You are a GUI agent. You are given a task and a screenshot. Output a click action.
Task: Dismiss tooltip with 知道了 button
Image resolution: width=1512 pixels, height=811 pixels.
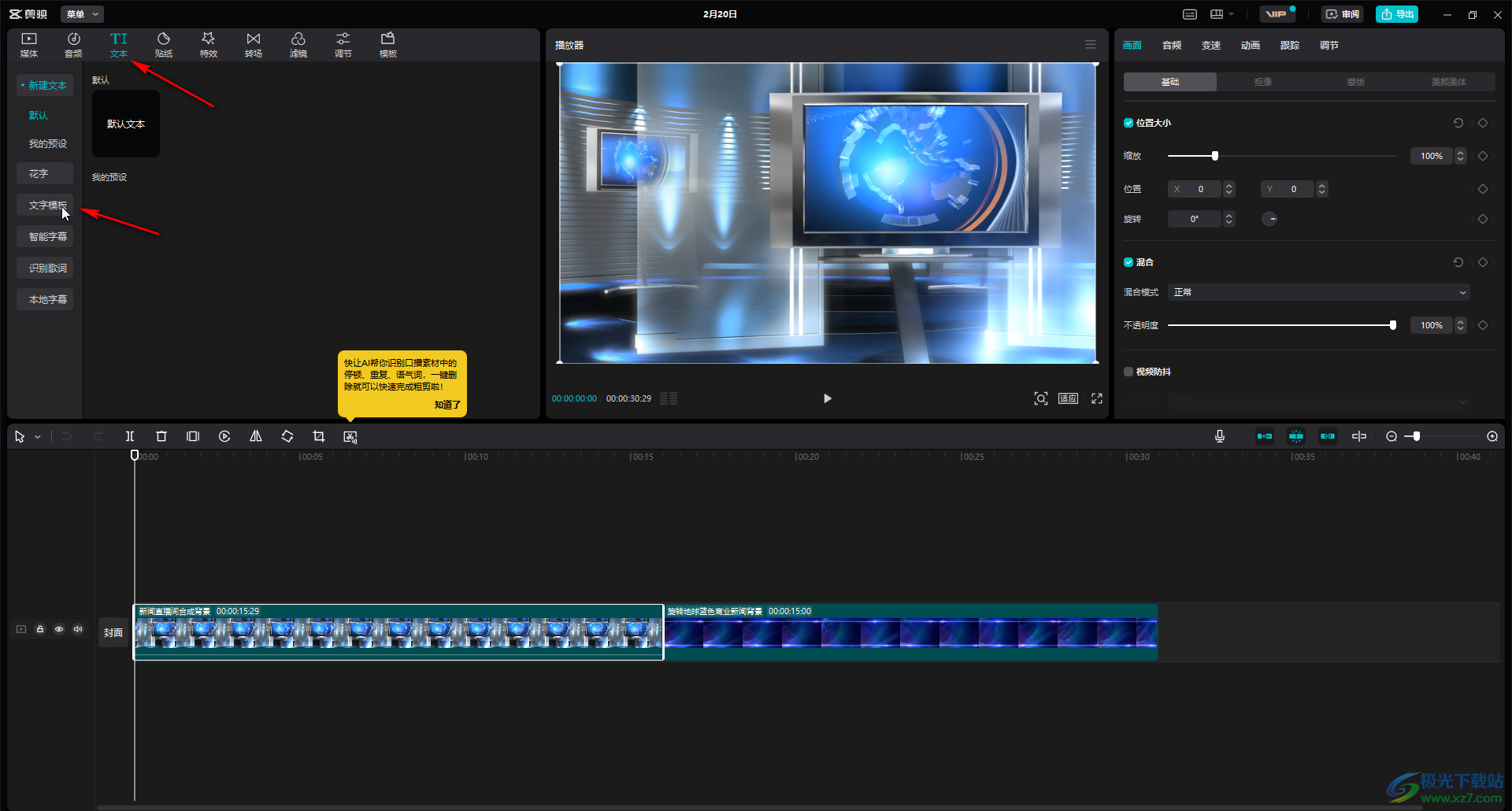(x=447, y=405)
